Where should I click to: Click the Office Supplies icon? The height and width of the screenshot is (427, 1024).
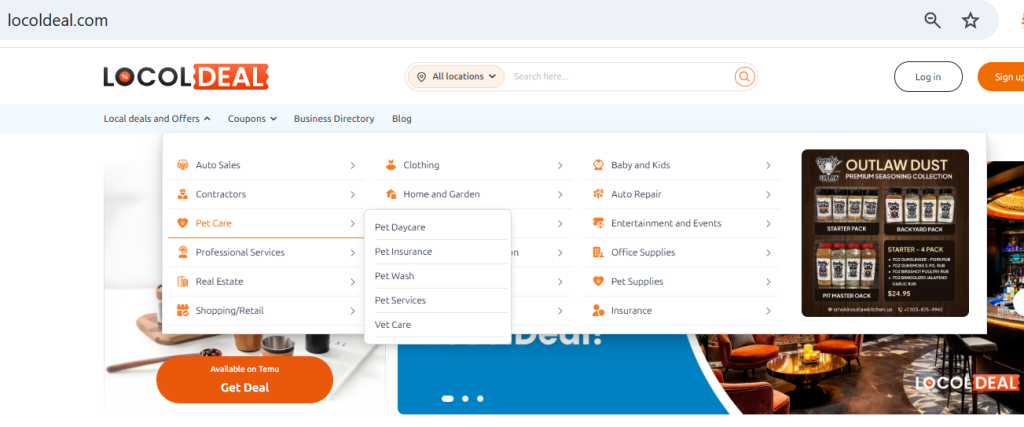click(598, 252)
